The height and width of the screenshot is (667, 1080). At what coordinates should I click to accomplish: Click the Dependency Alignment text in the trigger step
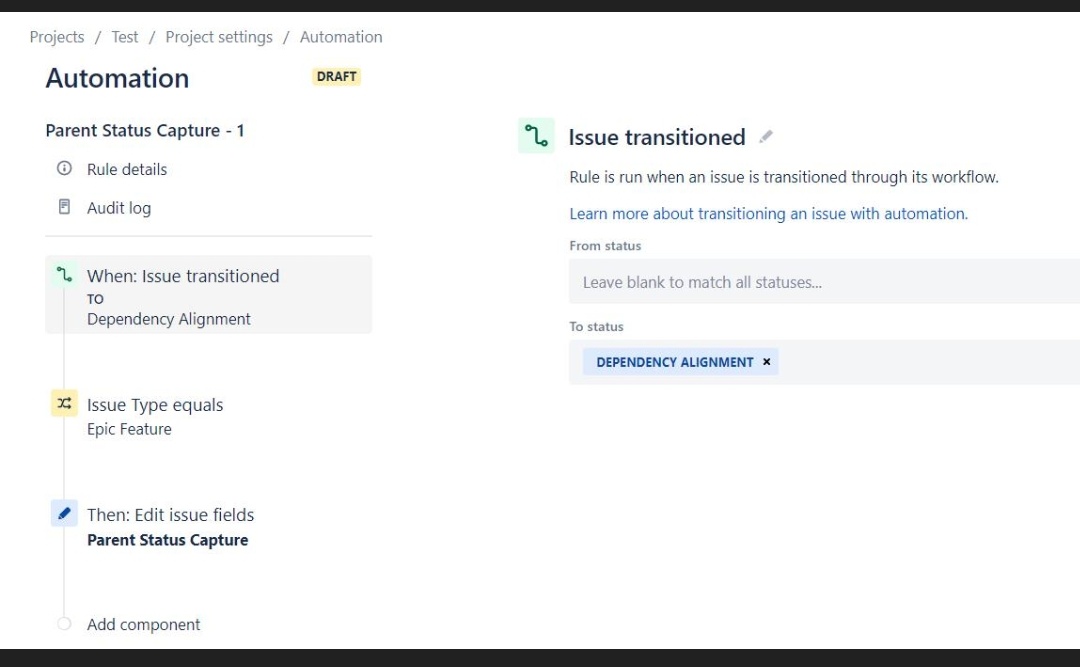click(x=169, y=319)
